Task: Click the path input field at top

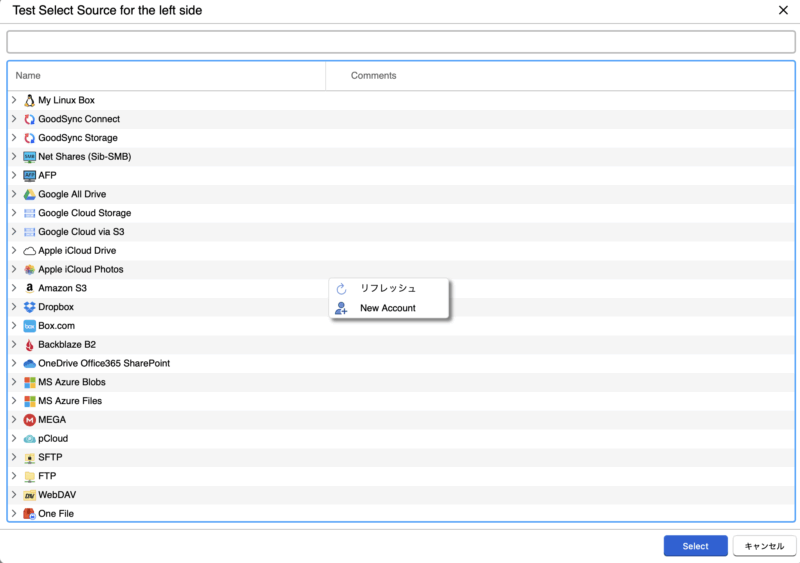Action: (x=400, y=42)
